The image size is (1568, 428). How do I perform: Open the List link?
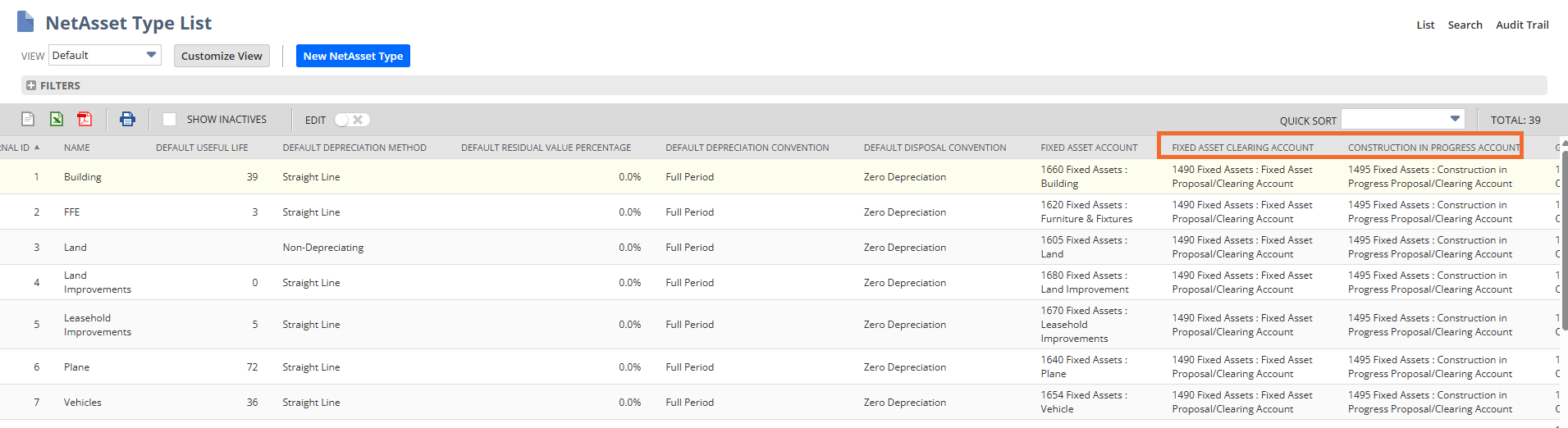1425,25
